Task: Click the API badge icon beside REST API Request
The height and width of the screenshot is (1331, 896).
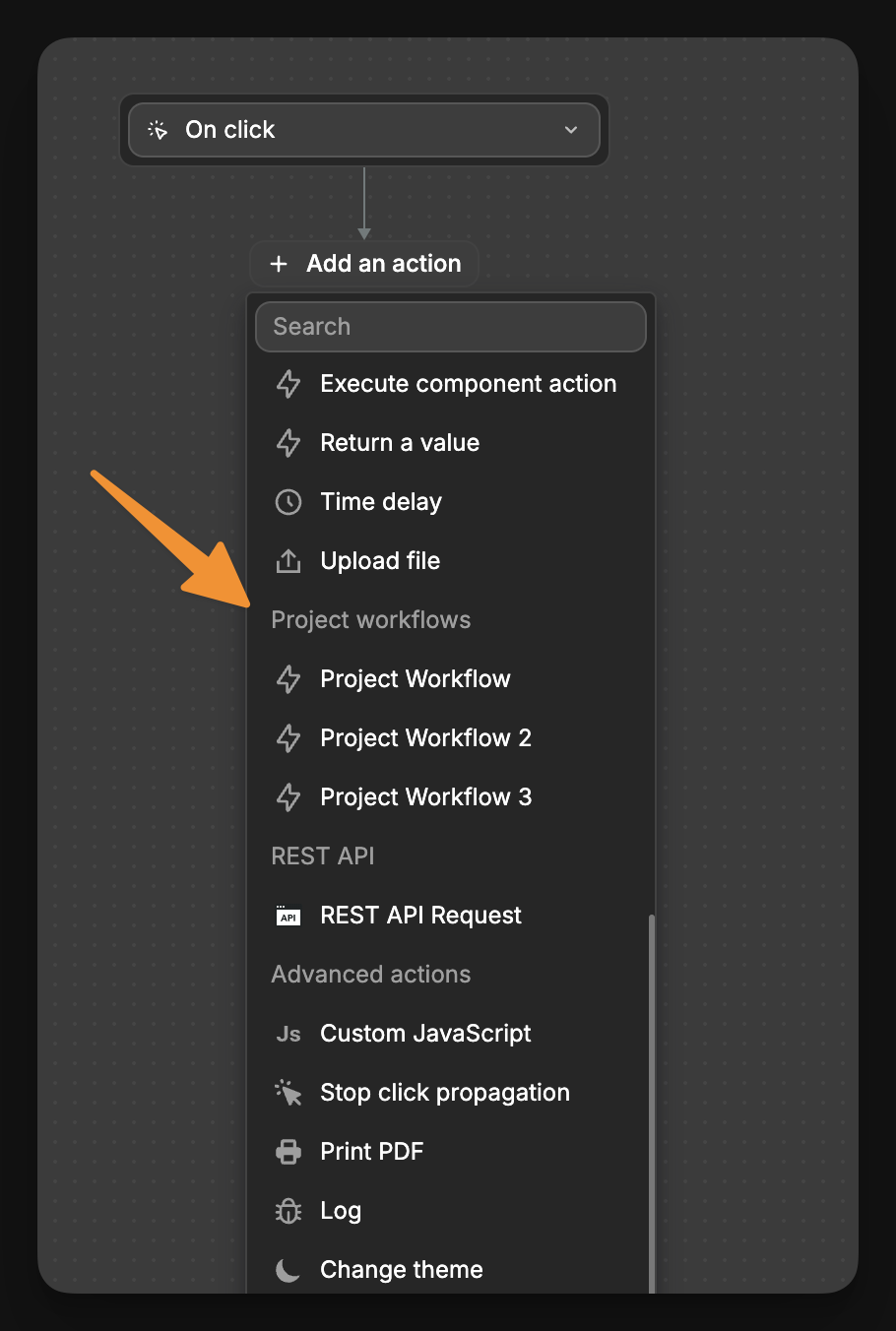Action: coord(288,916)
